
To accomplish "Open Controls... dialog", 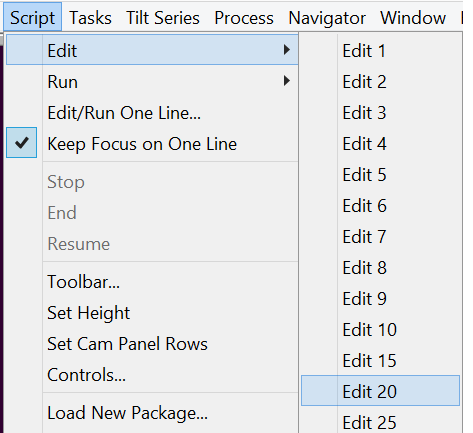I will [x=152, y=375].
